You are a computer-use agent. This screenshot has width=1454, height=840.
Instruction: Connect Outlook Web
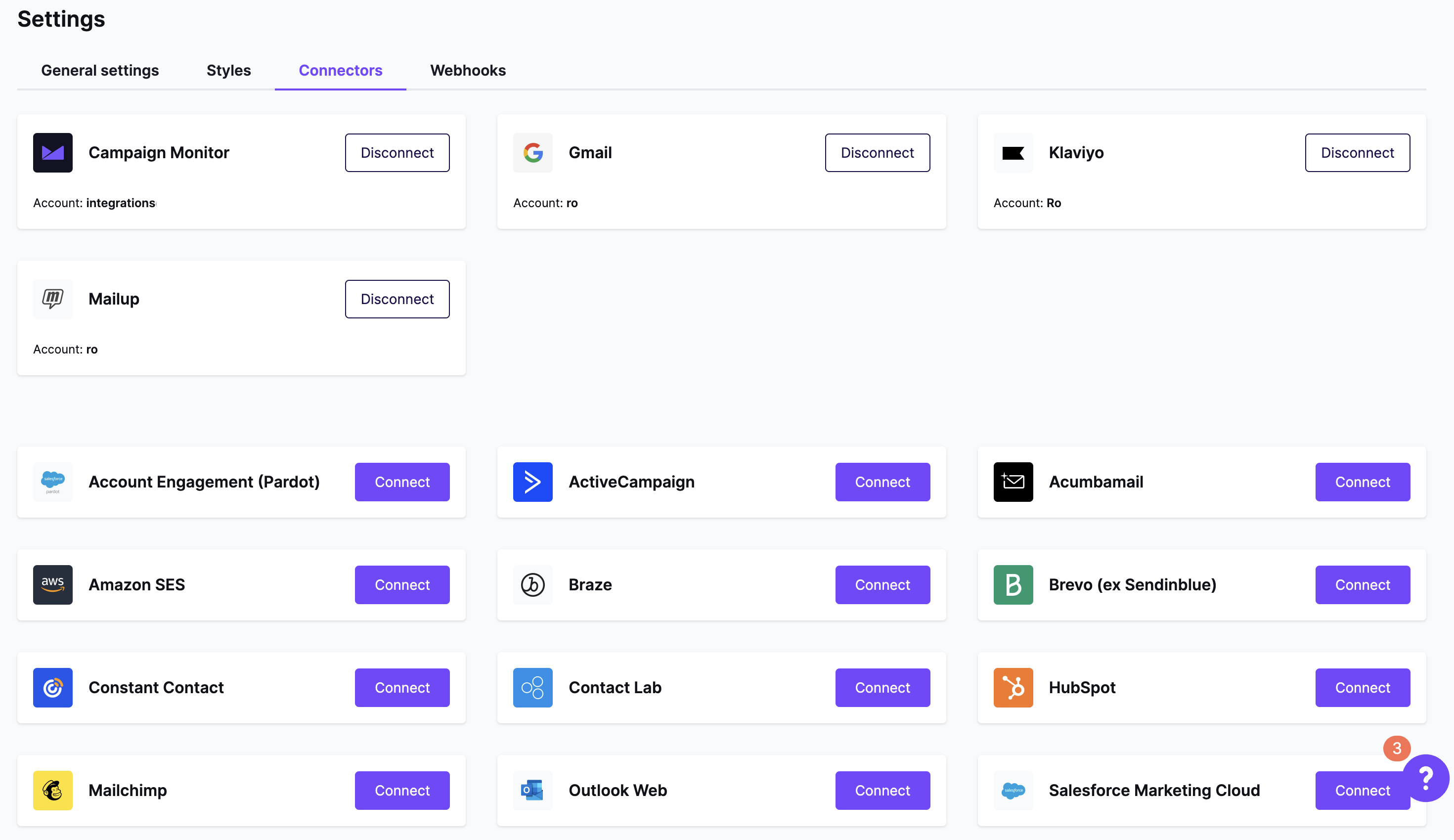(x=882, y=791)
